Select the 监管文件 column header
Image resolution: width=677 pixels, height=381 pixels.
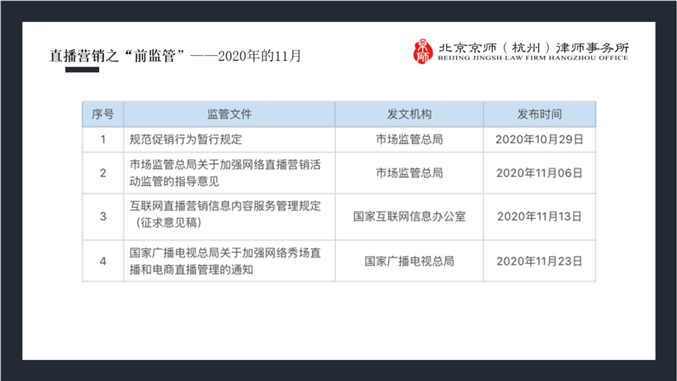(x=229, y=114)
